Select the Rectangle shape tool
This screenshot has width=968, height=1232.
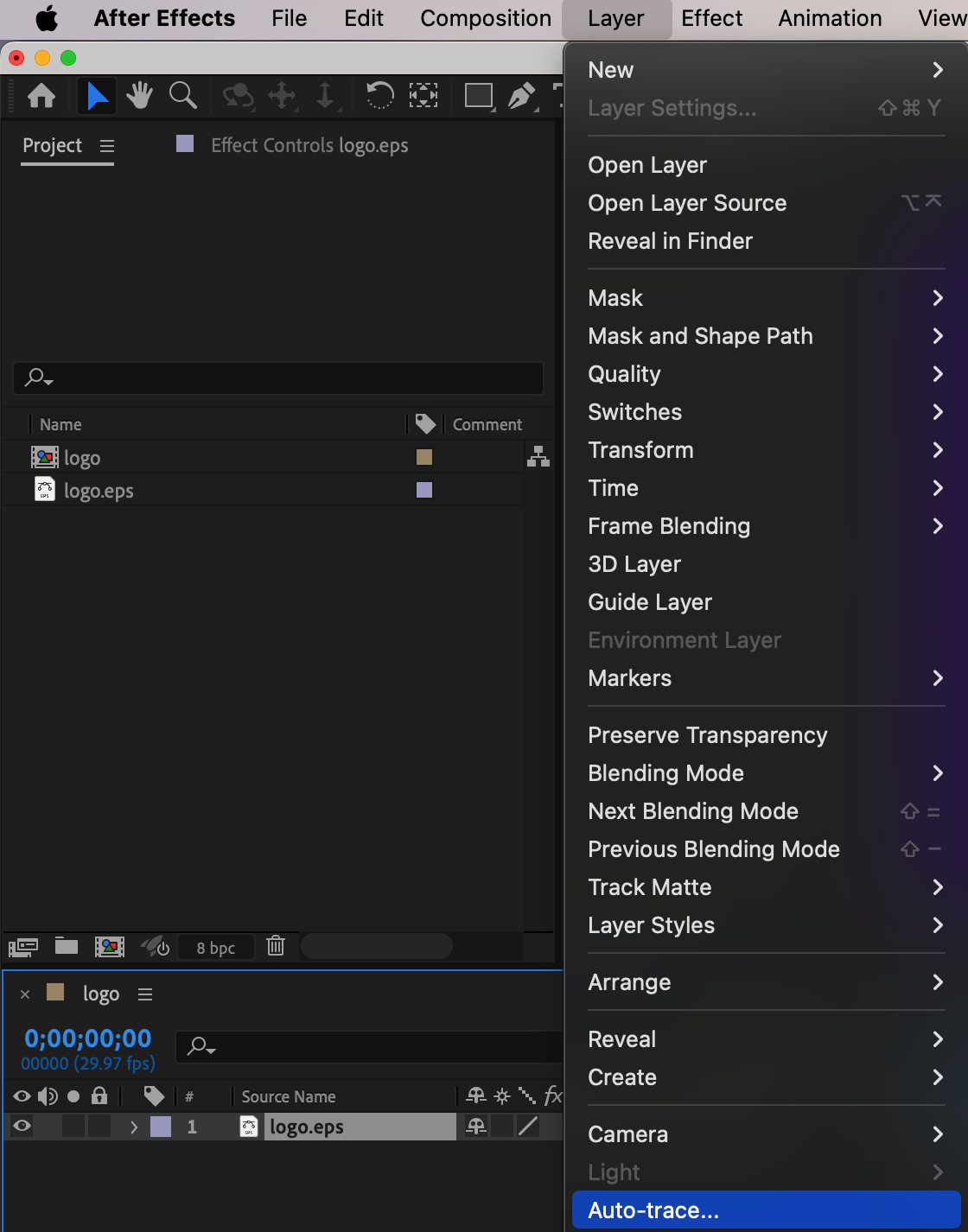(478, 96)
